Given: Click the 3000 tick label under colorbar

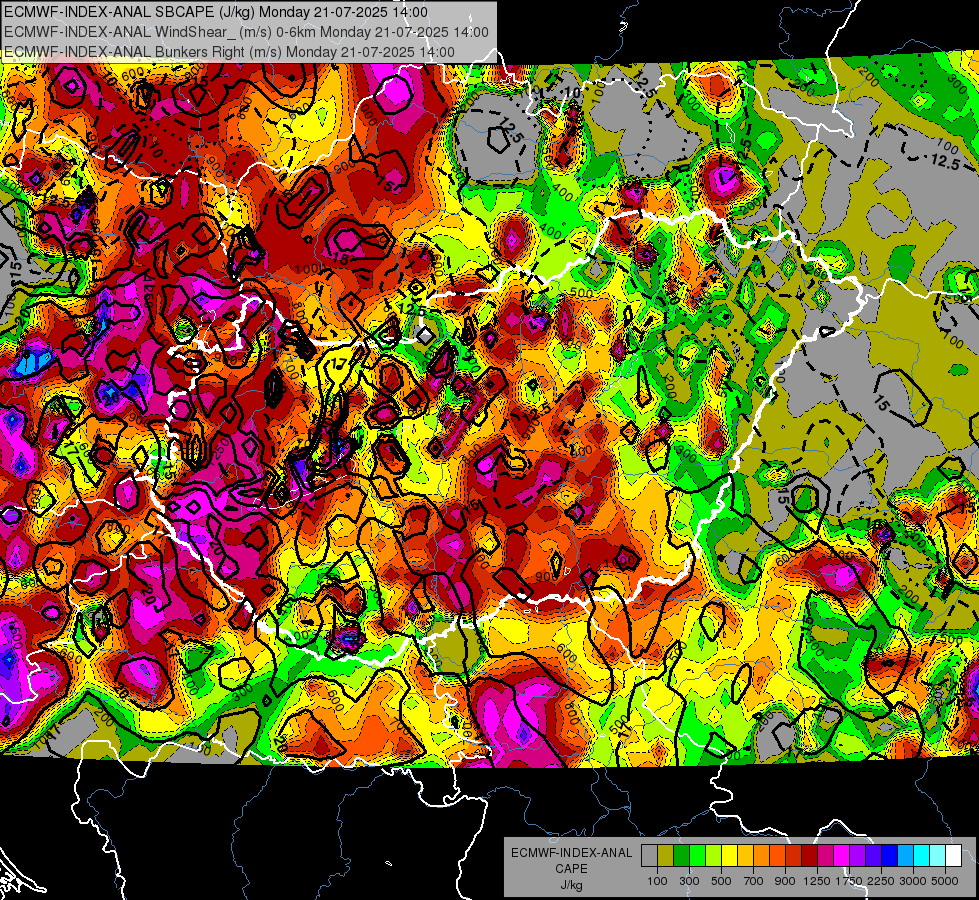Looking at the screenshot, I should coord(913,881).
